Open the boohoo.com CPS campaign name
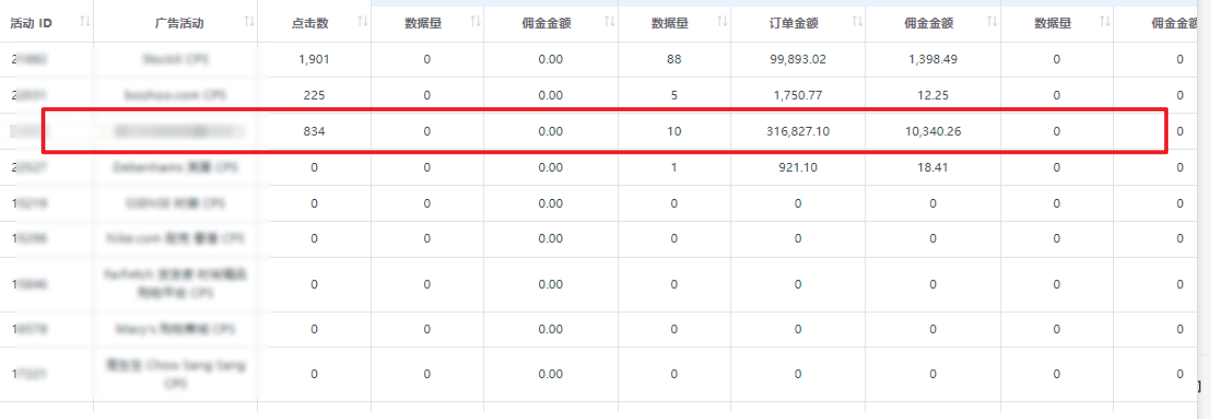 pos(174,96)
